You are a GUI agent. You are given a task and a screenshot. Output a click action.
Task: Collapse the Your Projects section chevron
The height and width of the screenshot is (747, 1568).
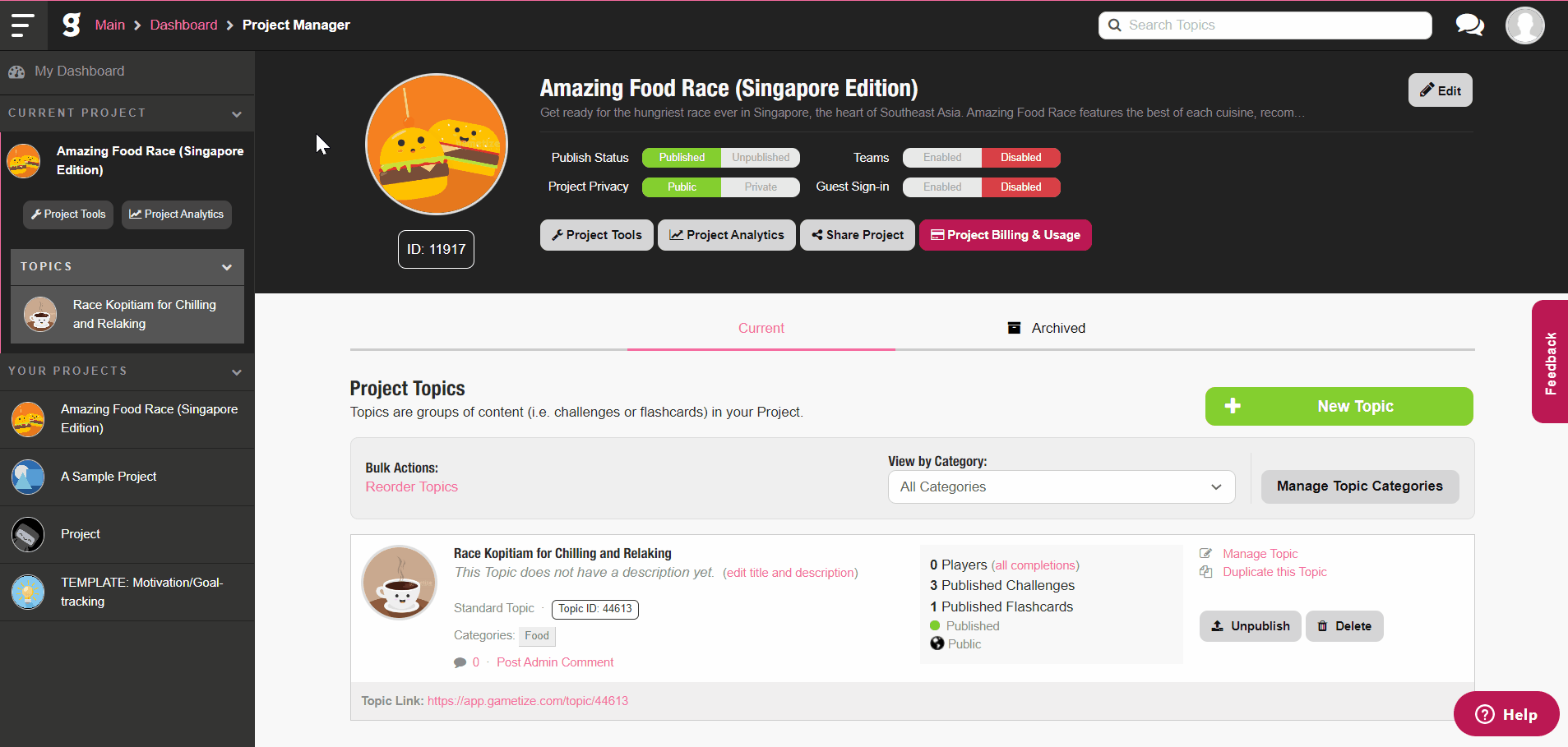pyautogui.click(x=237, y=372)
